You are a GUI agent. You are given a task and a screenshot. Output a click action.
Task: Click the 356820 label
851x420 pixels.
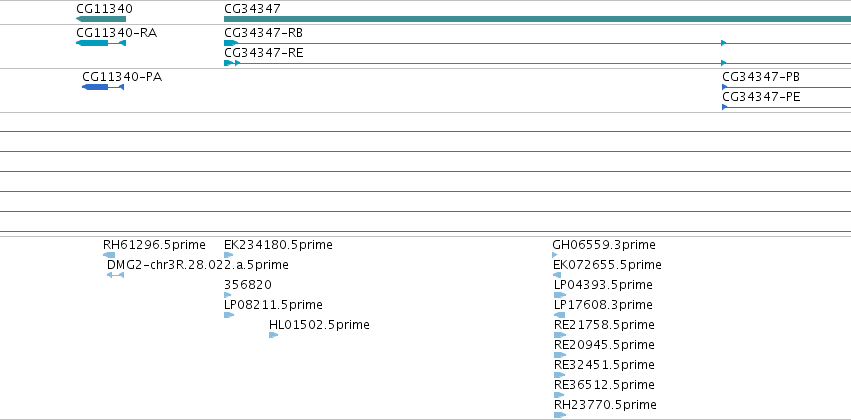coord(248,285)
